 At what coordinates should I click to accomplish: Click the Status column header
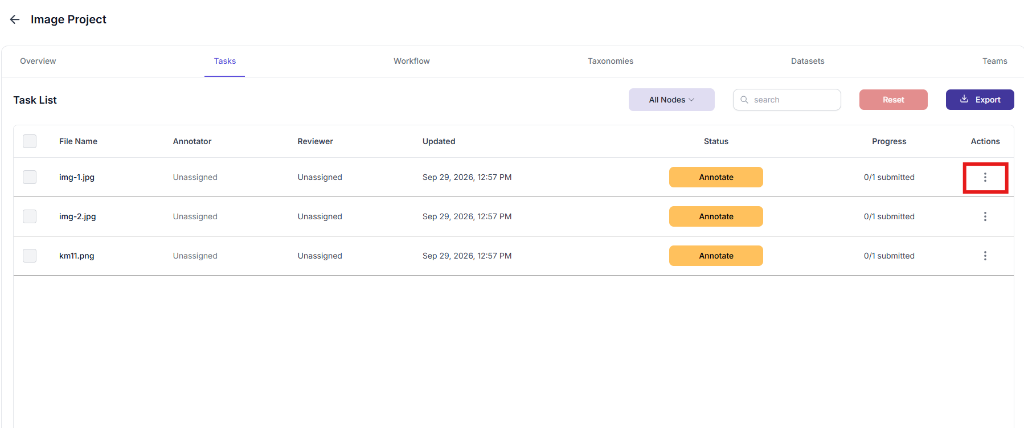(x=716, y=141)
